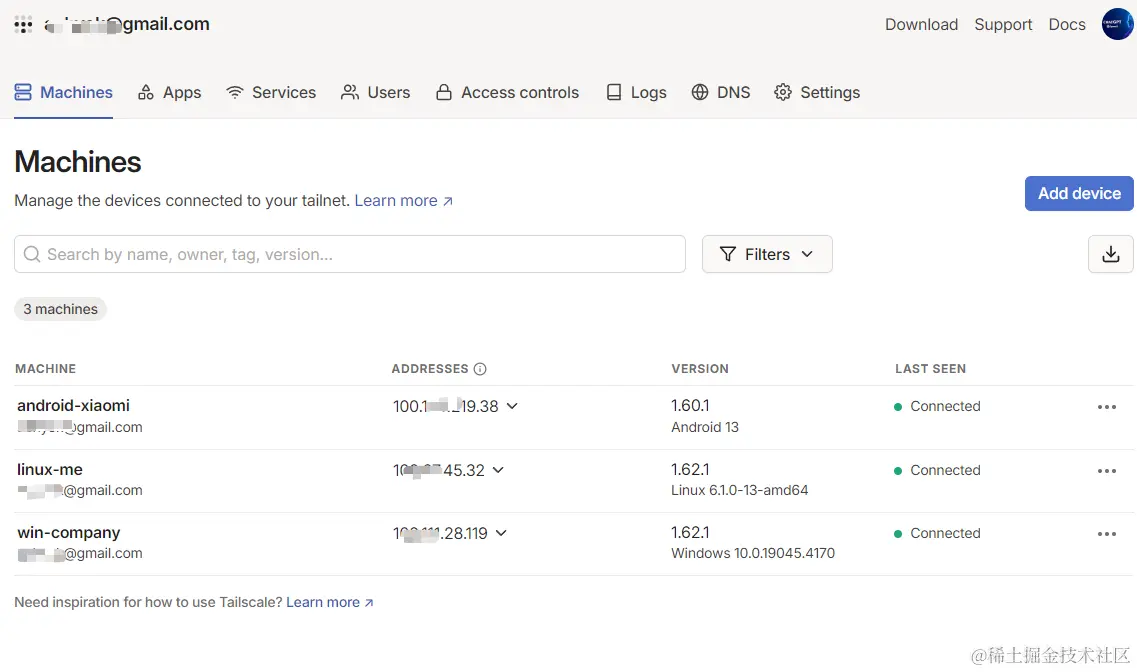The image size is (1137, 672).
Task: Open the Docs link in header
Action: [1066, 24]
